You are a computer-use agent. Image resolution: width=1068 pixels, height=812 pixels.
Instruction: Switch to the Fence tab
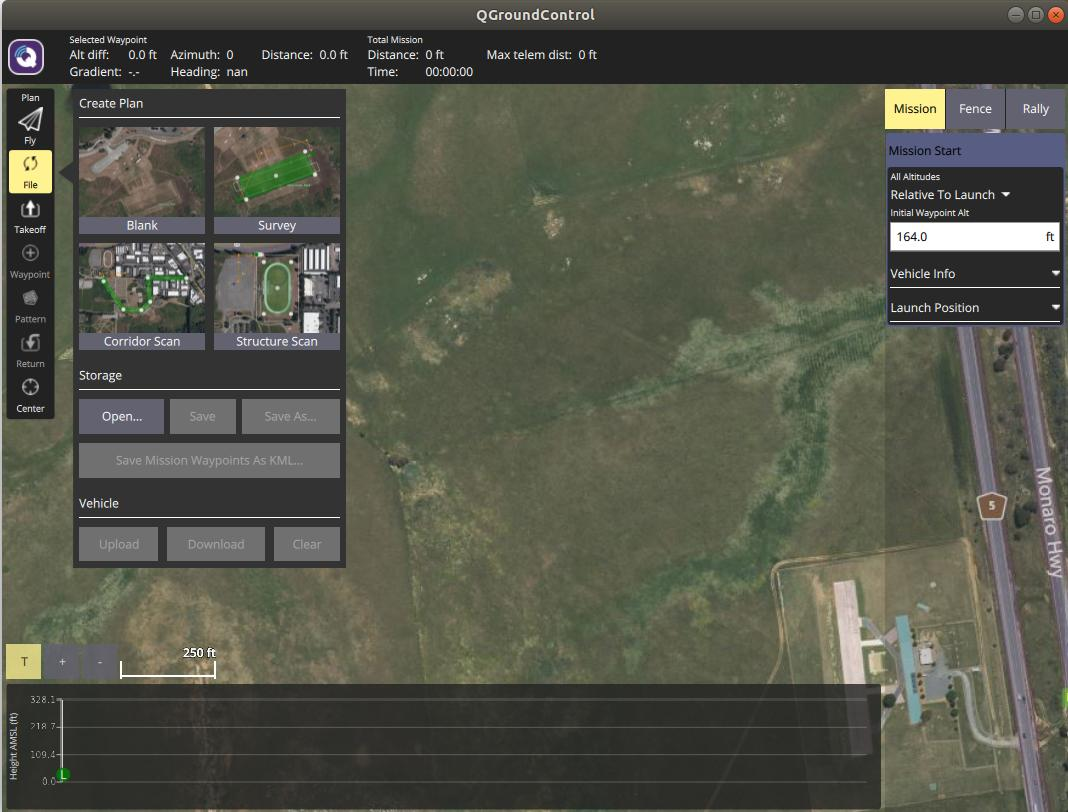point(975,108)
